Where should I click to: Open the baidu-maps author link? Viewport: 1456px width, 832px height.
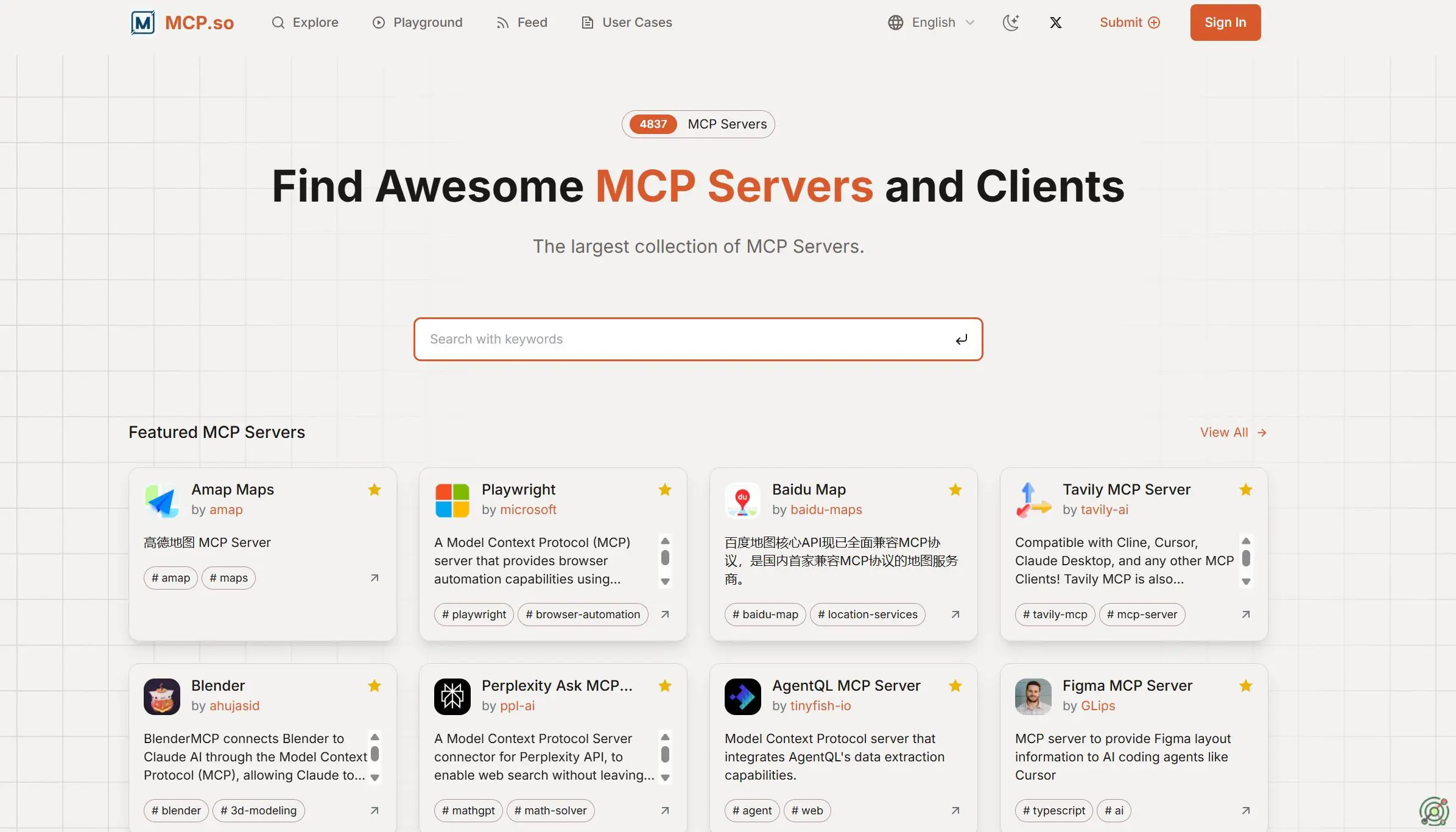click(826, 510)
